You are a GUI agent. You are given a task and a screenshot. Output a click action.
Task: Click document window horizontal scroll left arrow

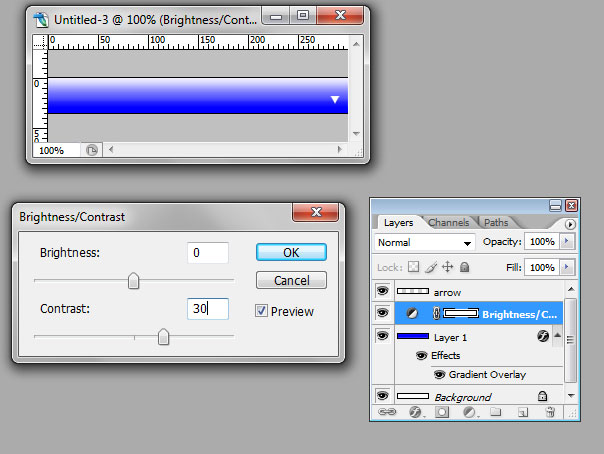pos(111,149)
